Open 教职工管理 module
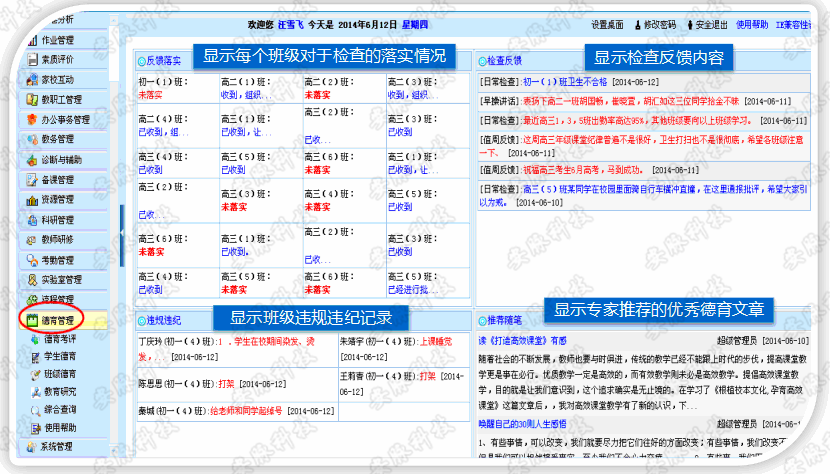Screen dimensions: 830x474 pyautogui.click(x=60, y=99)
